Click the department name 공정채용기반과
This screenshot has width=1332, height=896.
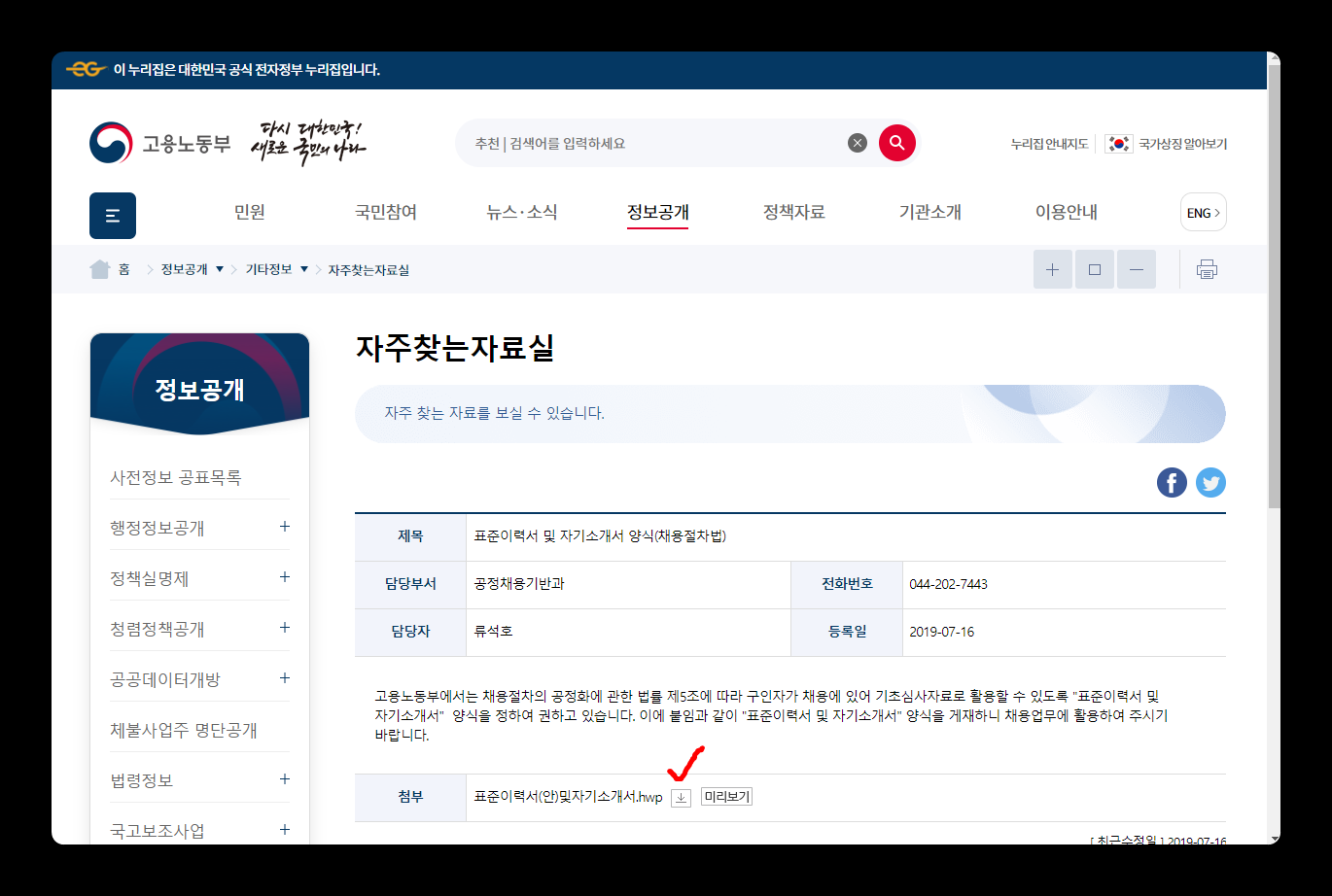pos(519,584)
